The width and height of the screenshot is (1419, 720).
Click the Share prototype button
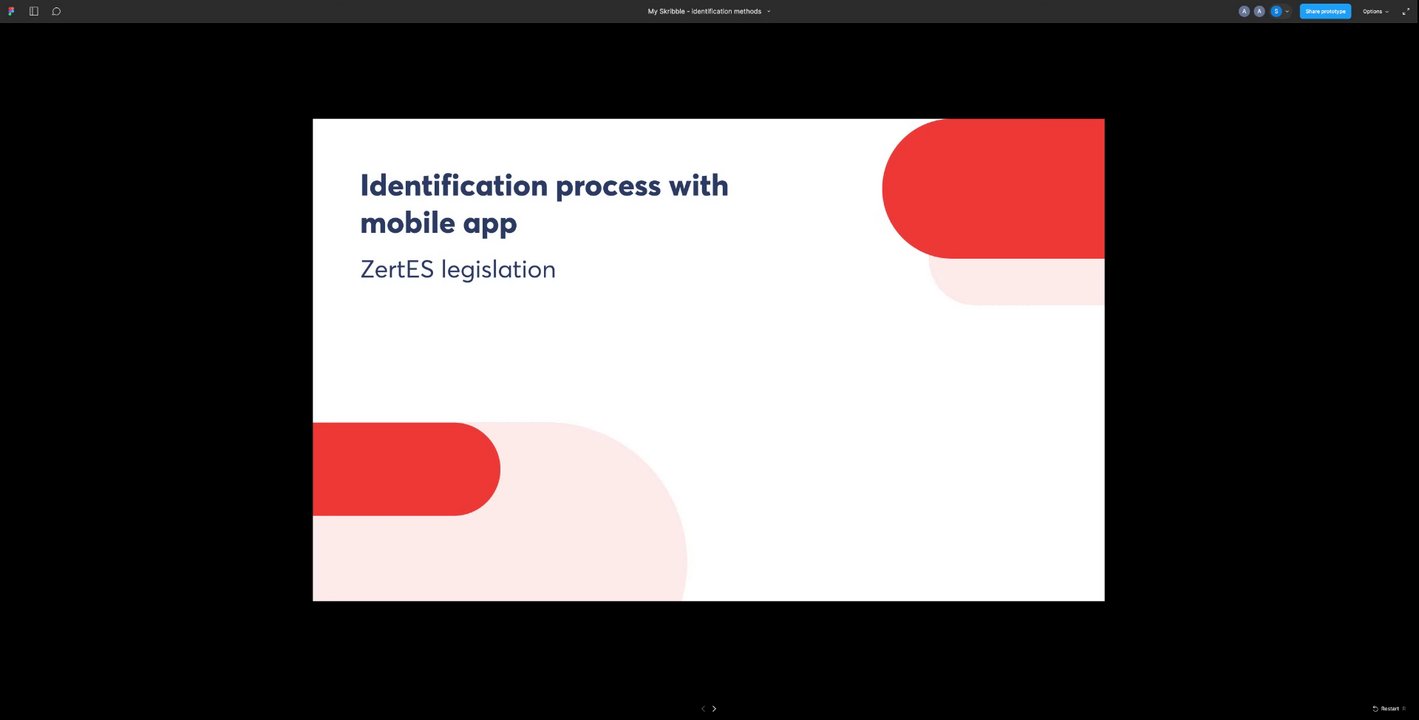pyautogui.click(x=1325, y=11)
